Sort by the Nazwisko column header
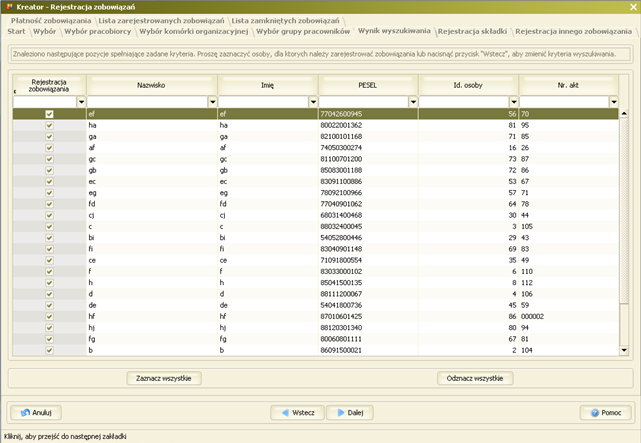The width and height of the screenshot is (641, 443). 151,85
